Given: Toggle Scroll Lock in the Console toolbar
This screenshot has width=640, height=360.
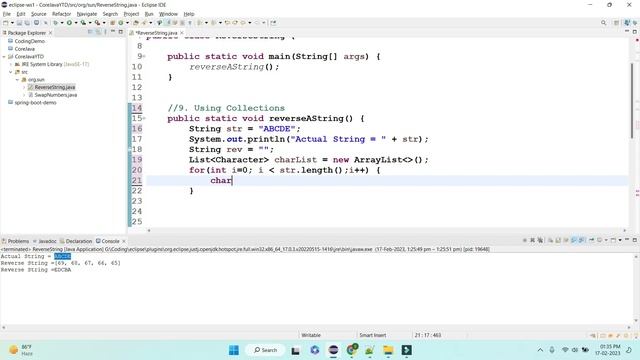Looking at the screenshot, I should [558, 240].
